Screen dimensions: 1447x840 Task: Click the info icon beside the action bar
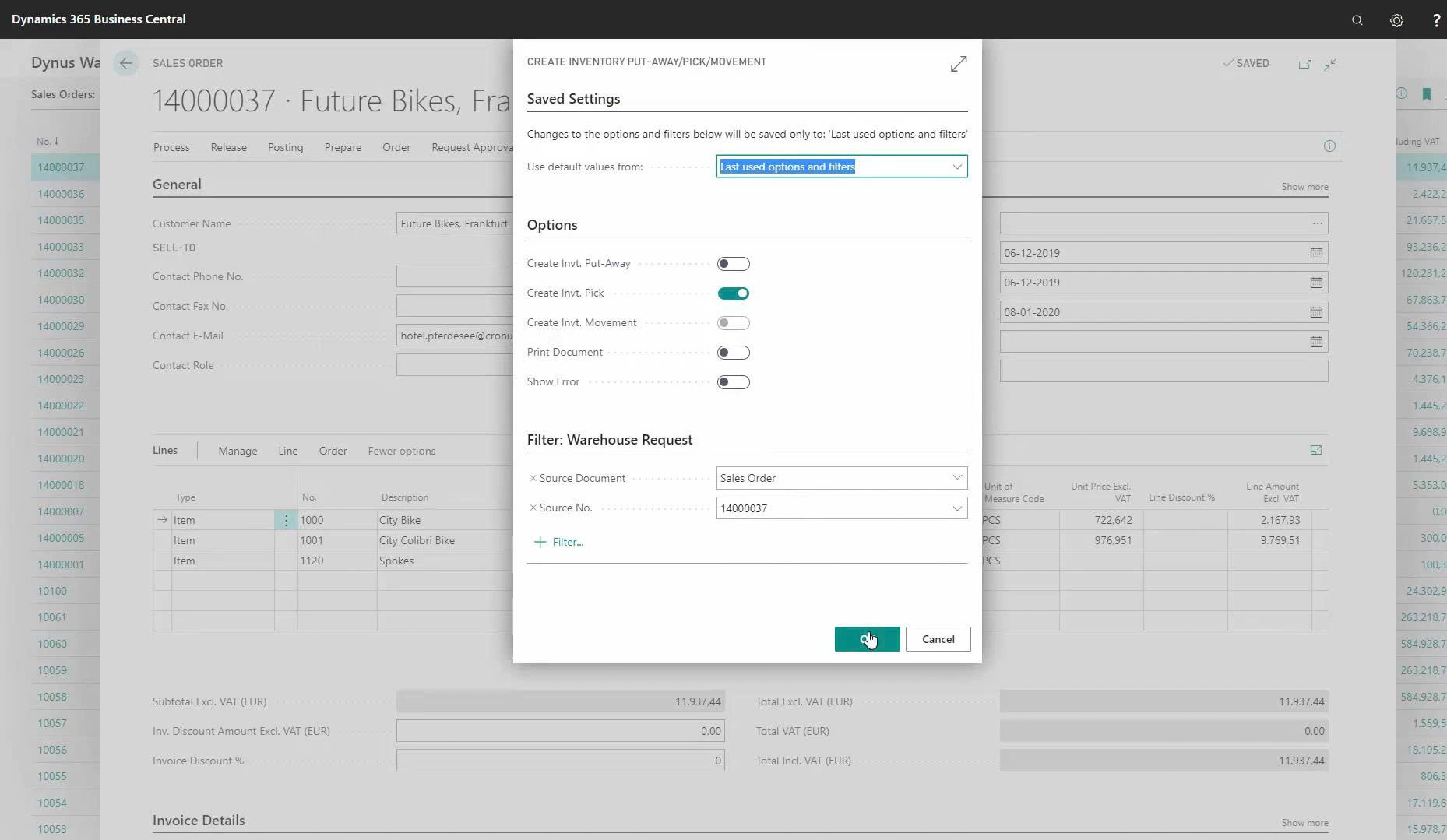click(1329, 146)
